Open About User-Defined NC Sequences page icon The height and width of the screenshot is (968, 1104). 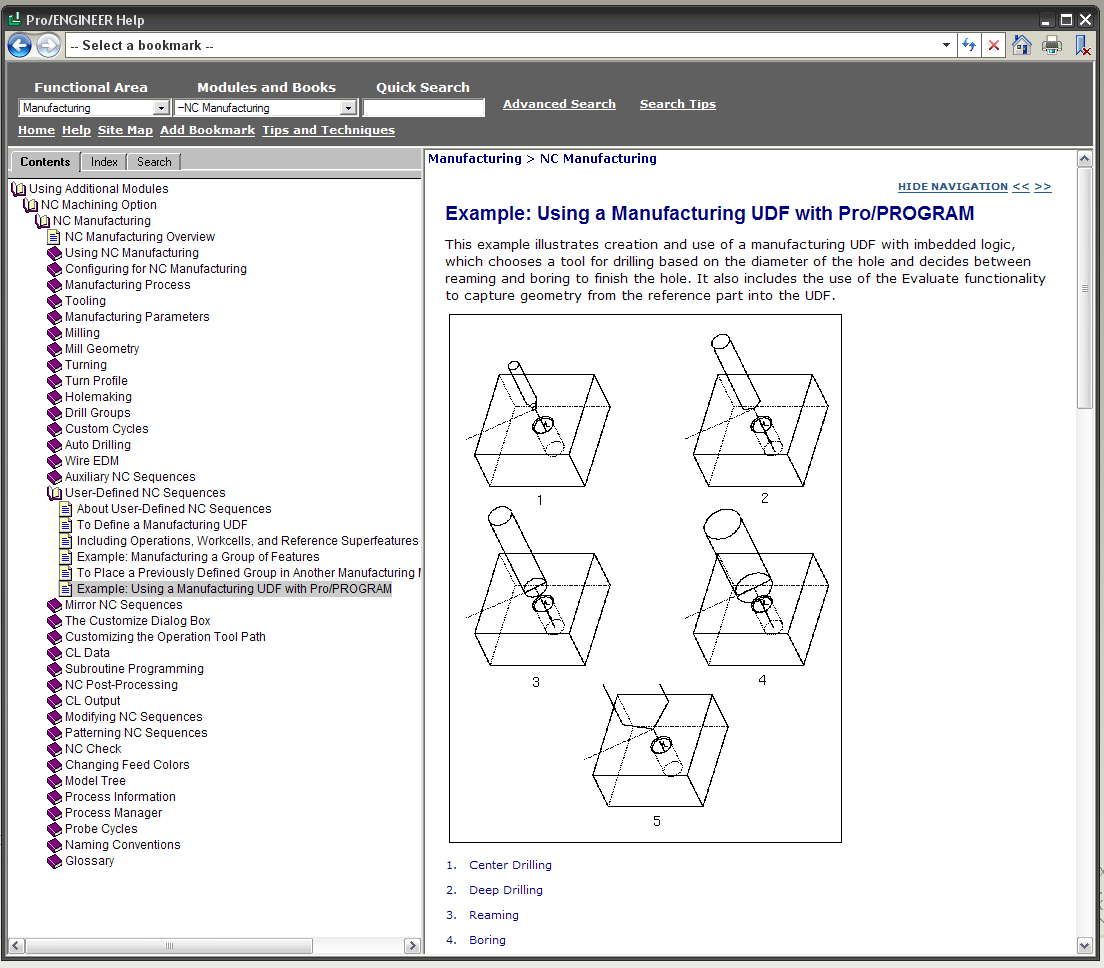pos(65,509)
